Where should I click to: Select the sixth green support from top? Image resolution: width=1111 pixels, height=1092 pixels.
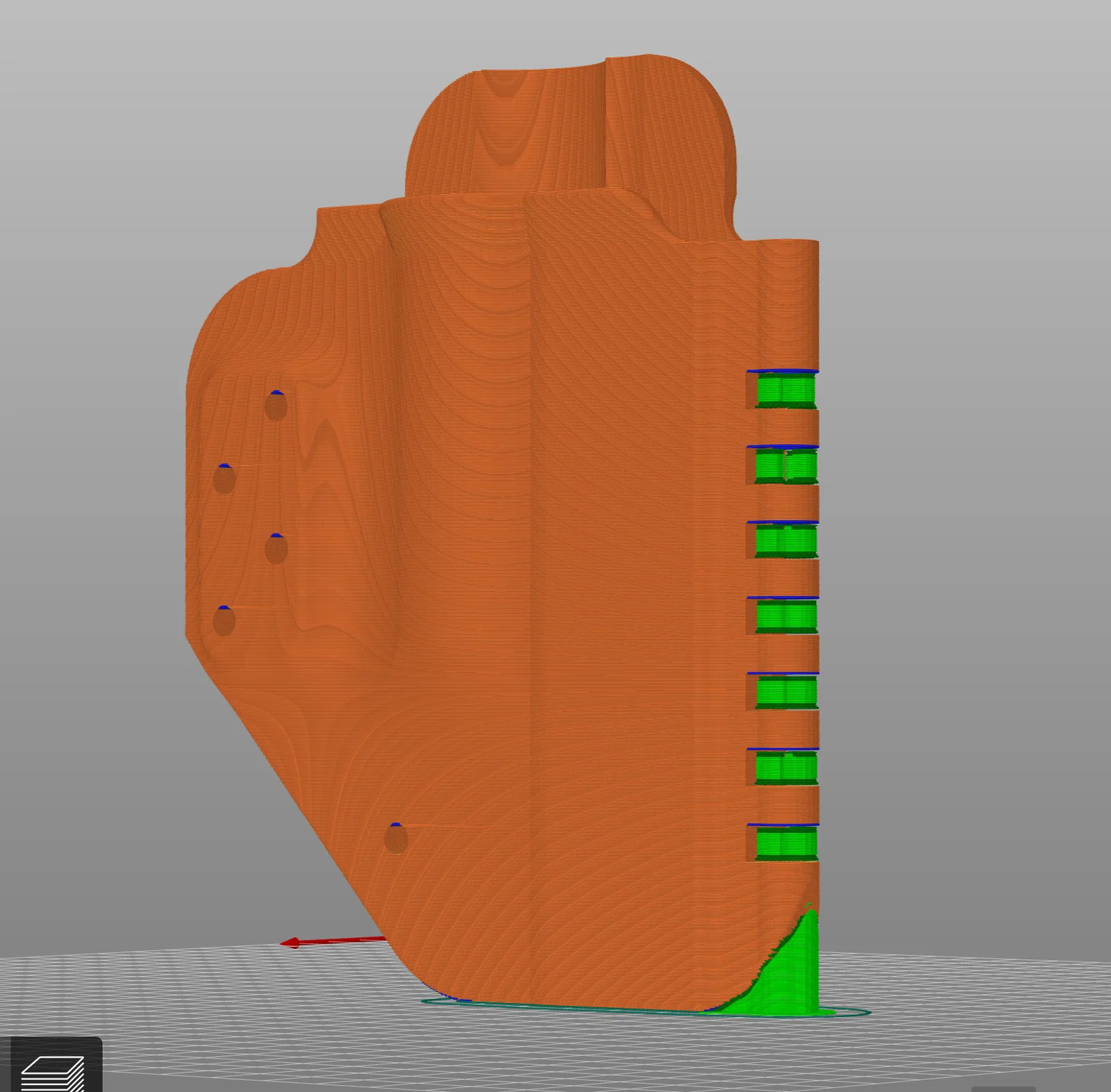click(786, 768)
